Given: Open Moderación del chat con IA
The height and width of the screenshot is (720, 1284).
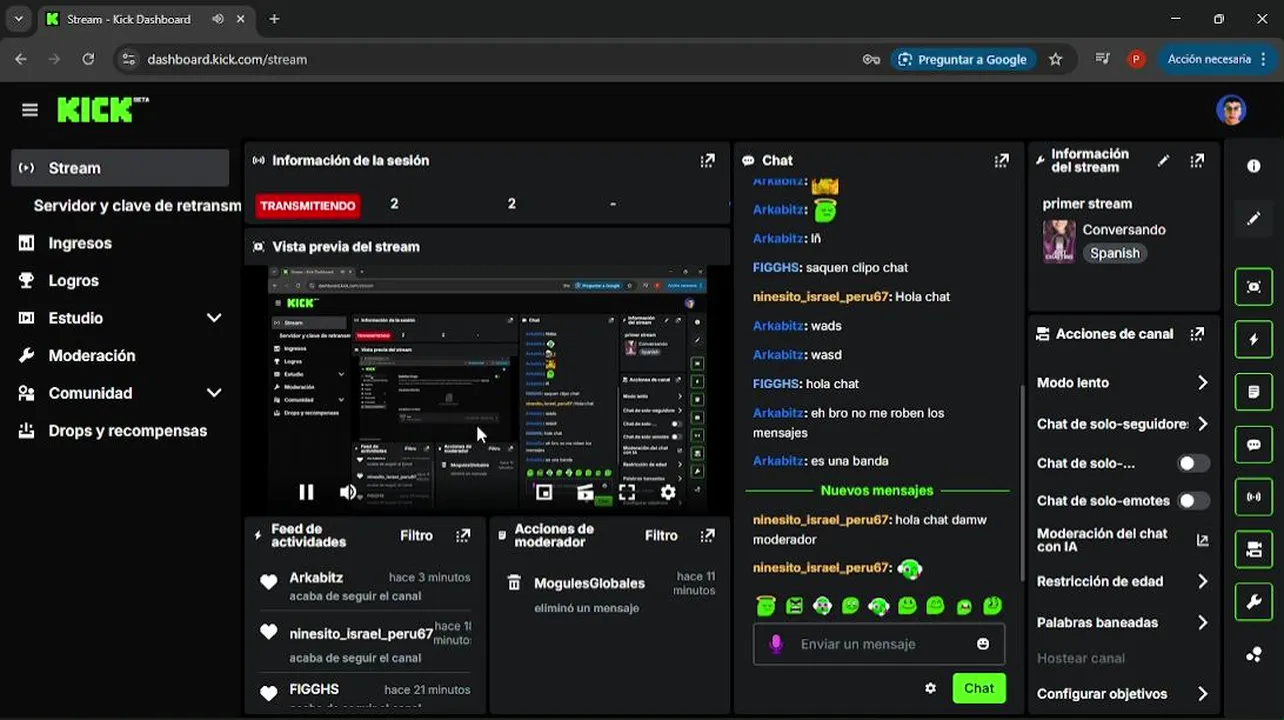Looking at the screenshot, I should pyautogui.click(x=1123, y=540).
